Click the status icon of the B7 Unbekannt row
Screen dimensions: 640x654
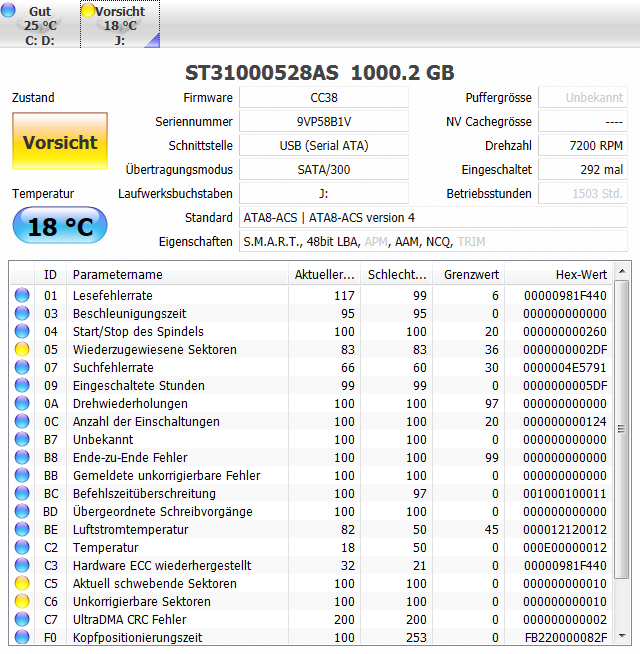22,439
